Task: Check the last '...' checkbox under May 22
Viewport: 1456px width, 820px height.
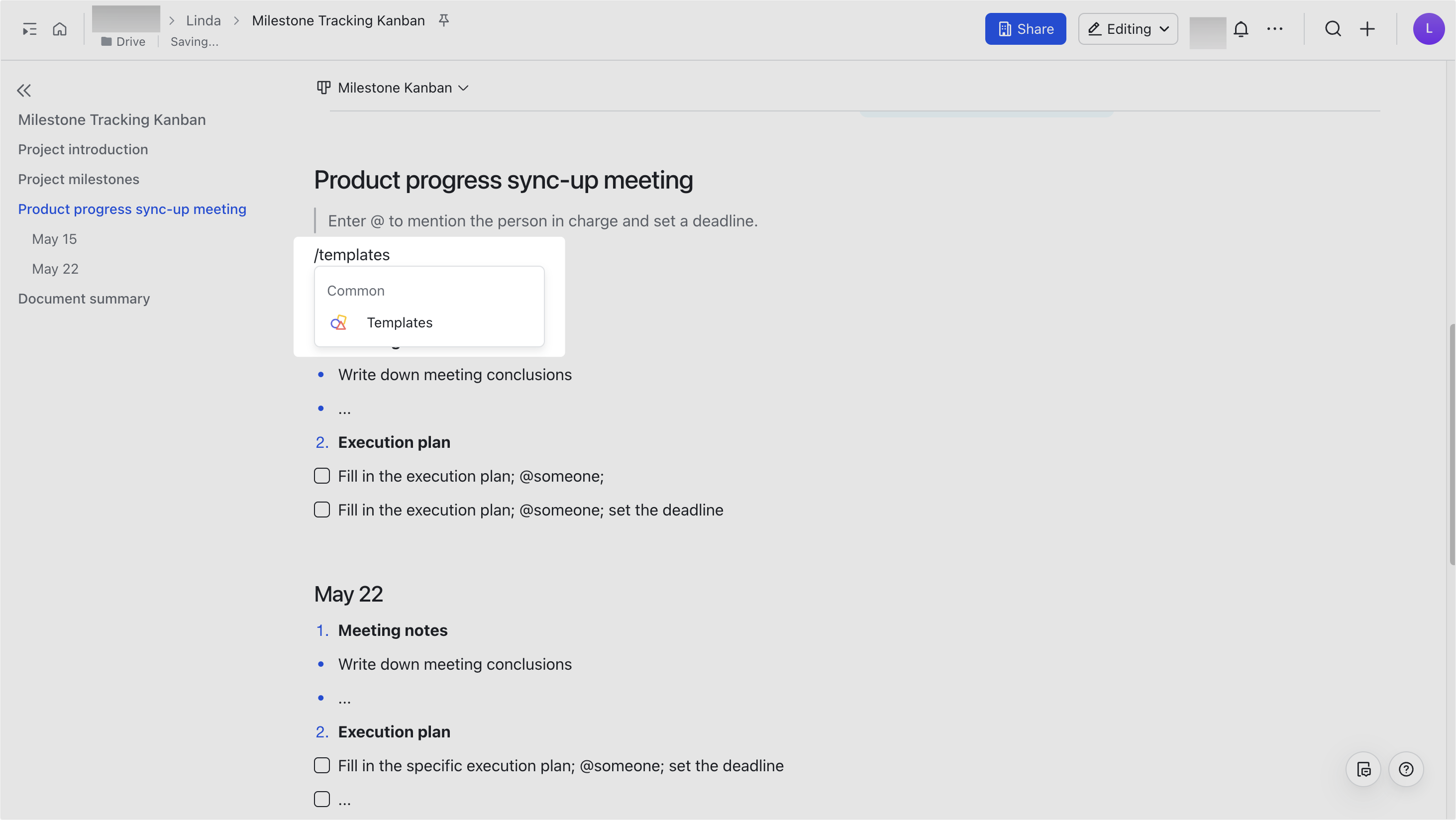Action: tap(321, 799)
